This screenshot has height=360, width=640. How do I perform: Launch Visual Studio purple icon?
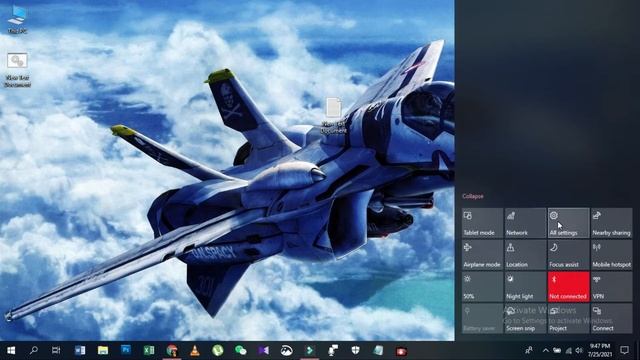pos(264,350)
